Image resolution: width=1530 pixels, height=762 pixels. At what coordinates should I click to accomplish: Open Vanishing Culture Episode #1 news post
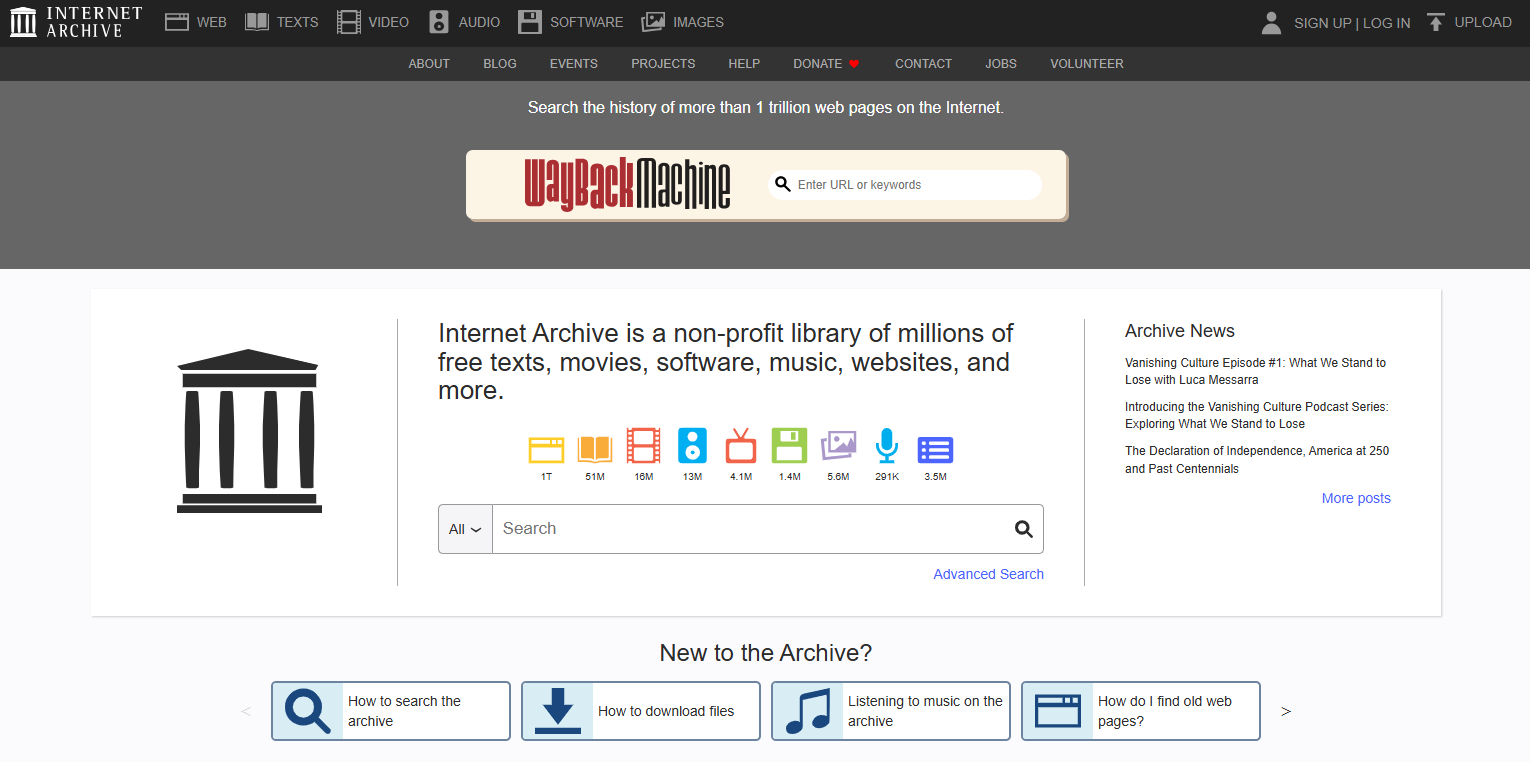1255,371
